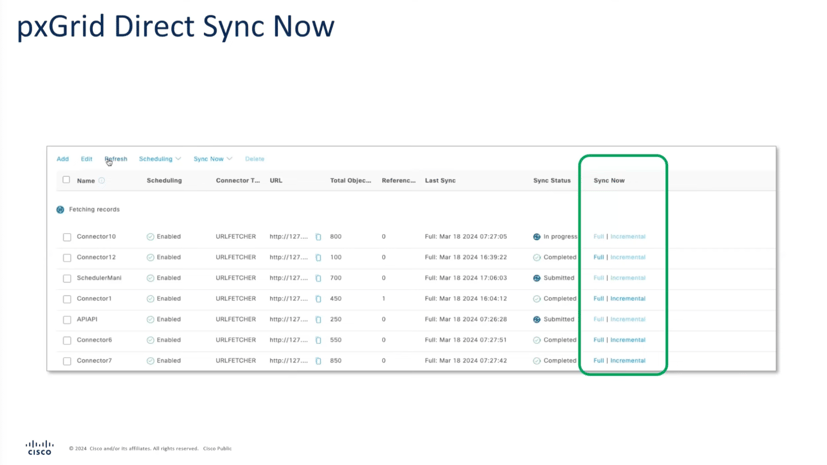
Task: Check the Connector7 row checkbox
Action: (x=67, y=361)
